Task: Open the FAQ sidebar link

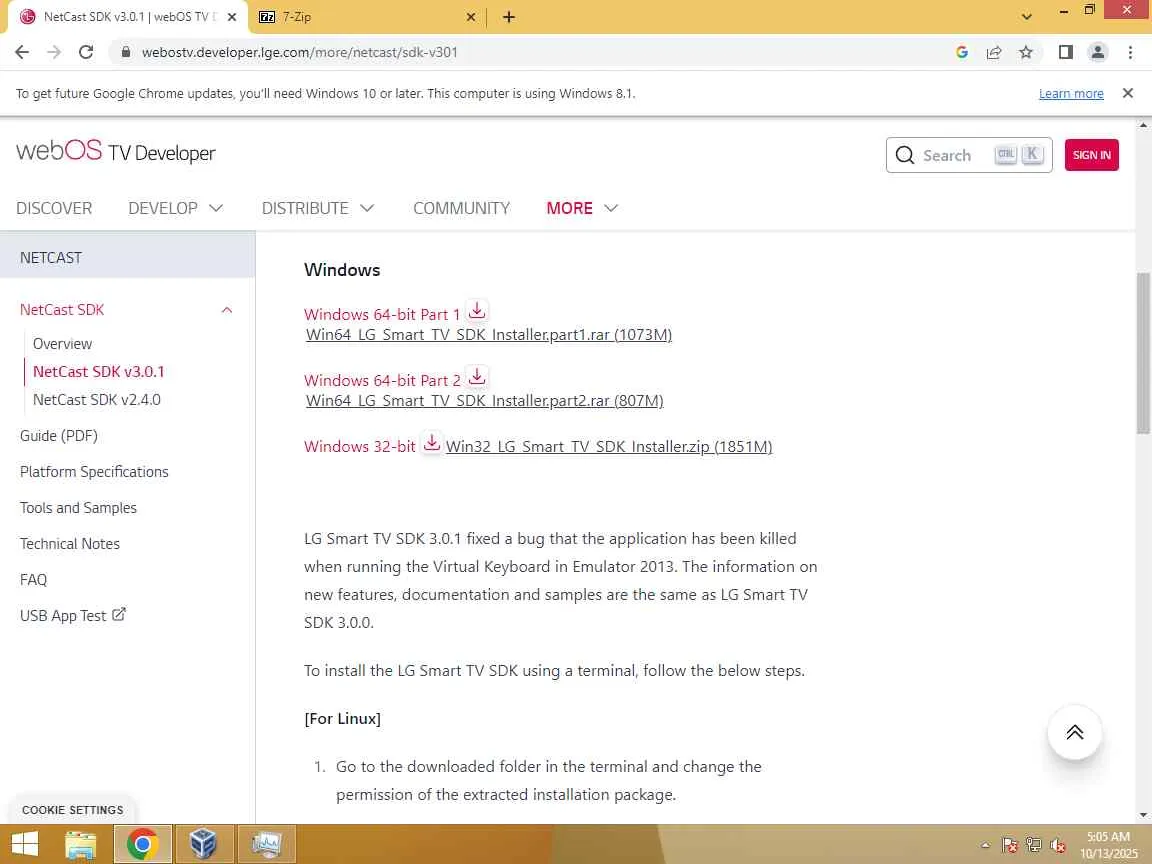Action: click(33, 580)
